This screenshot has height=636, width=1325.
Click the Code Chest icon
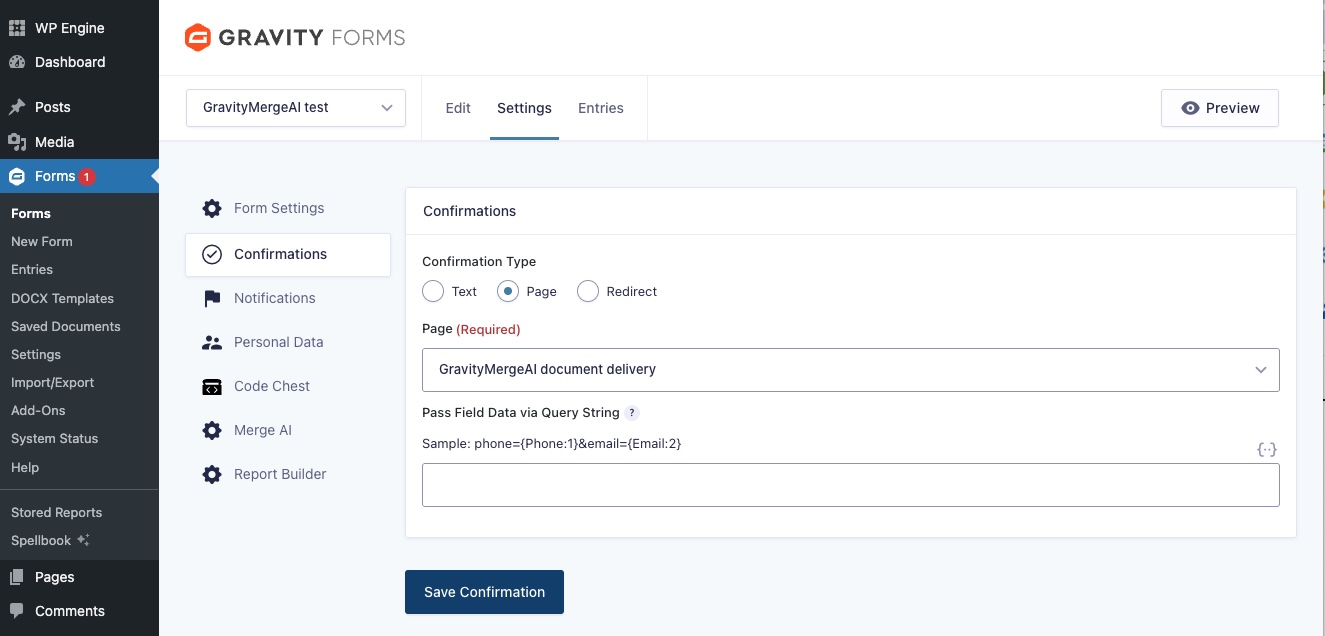[212, 387]
